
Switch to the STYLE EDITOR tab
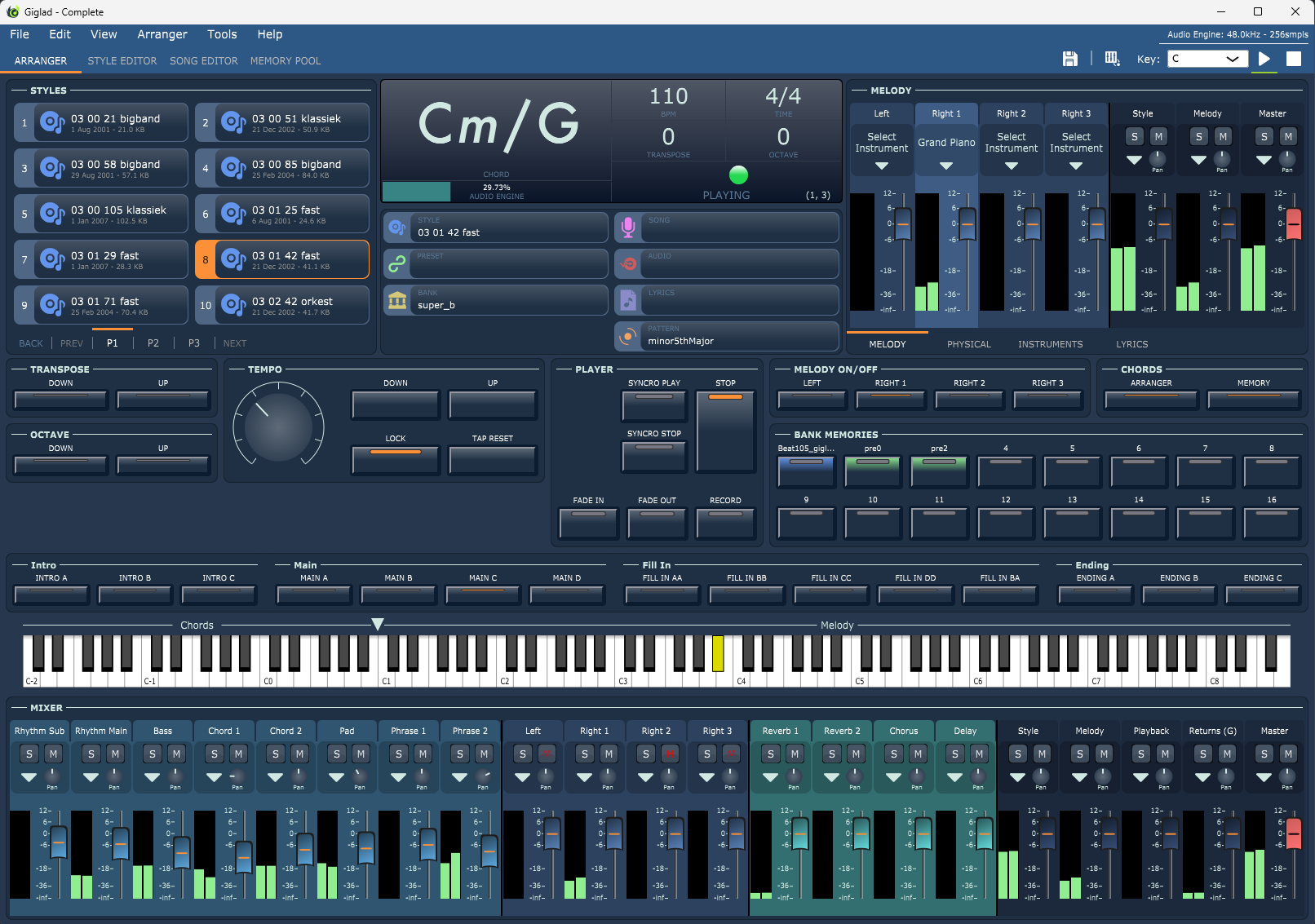point(122,61)
